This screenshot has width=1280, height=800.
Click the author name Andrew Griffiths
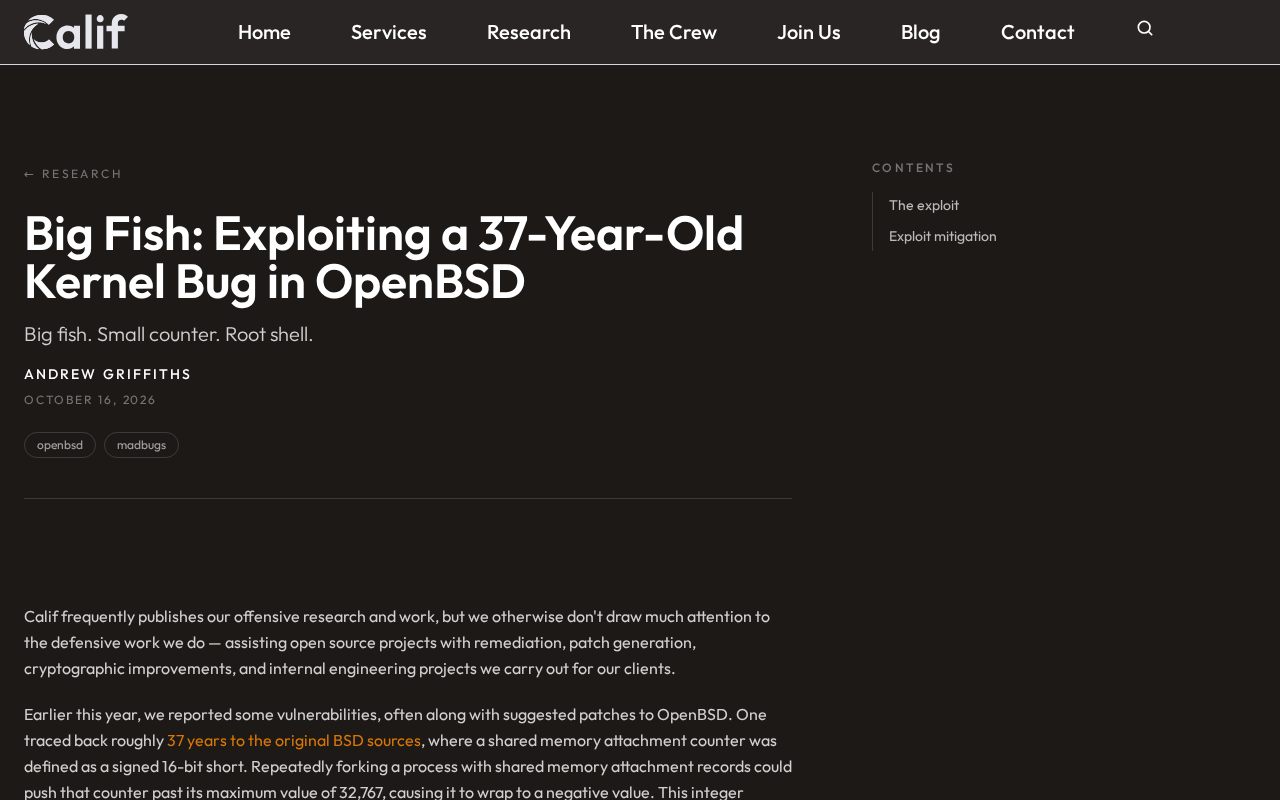[x=108, y=374]
